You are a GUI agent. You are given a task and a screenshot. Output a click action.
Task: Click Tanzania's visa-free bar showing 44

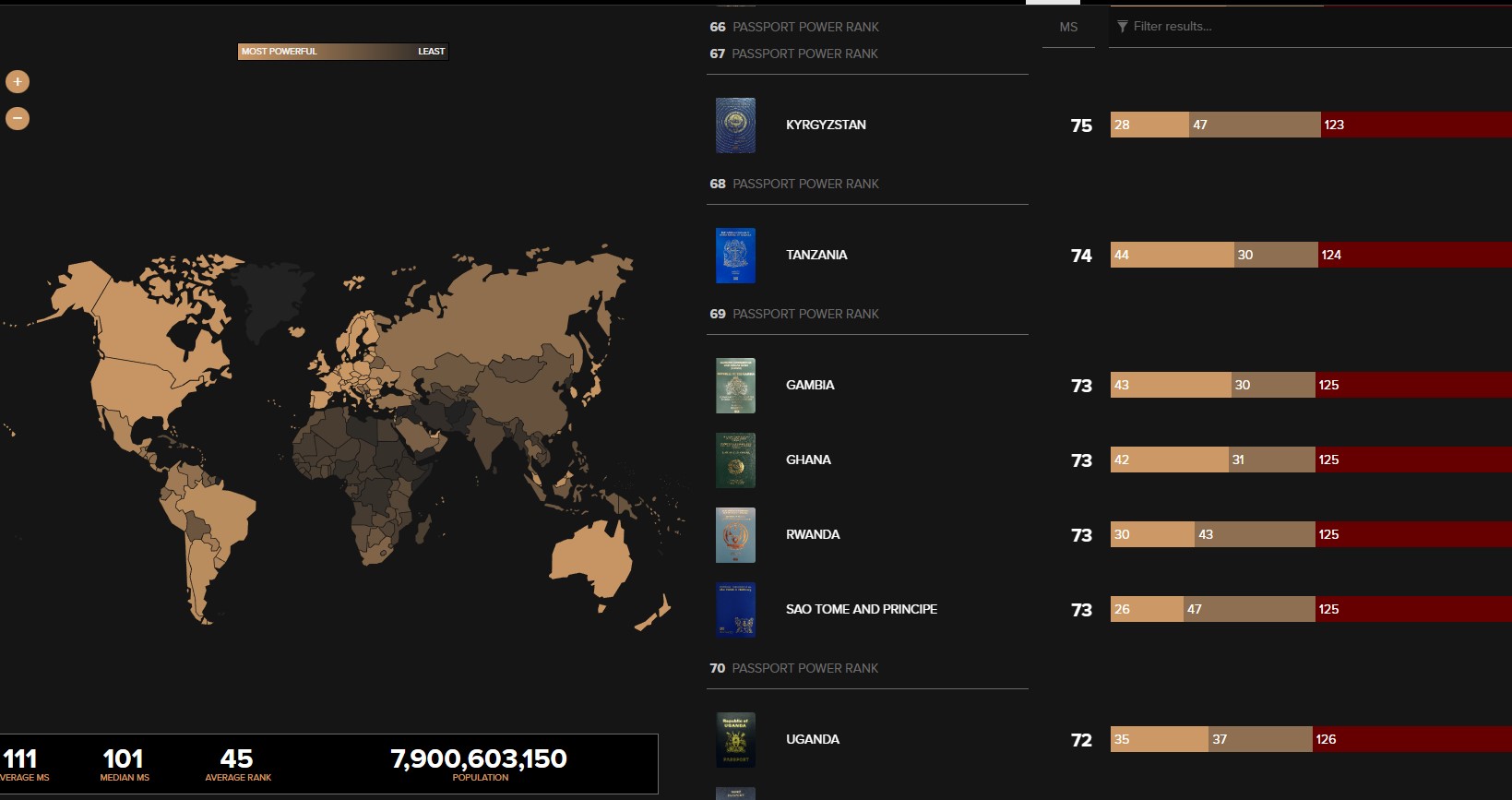(1172, 256)
